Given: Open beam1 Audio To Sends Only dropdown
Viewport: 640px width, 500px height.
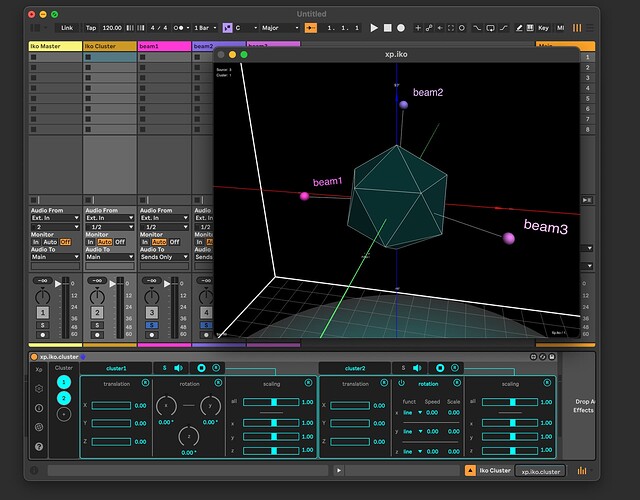Looking at the screenshot, I should tap(162, 257).
